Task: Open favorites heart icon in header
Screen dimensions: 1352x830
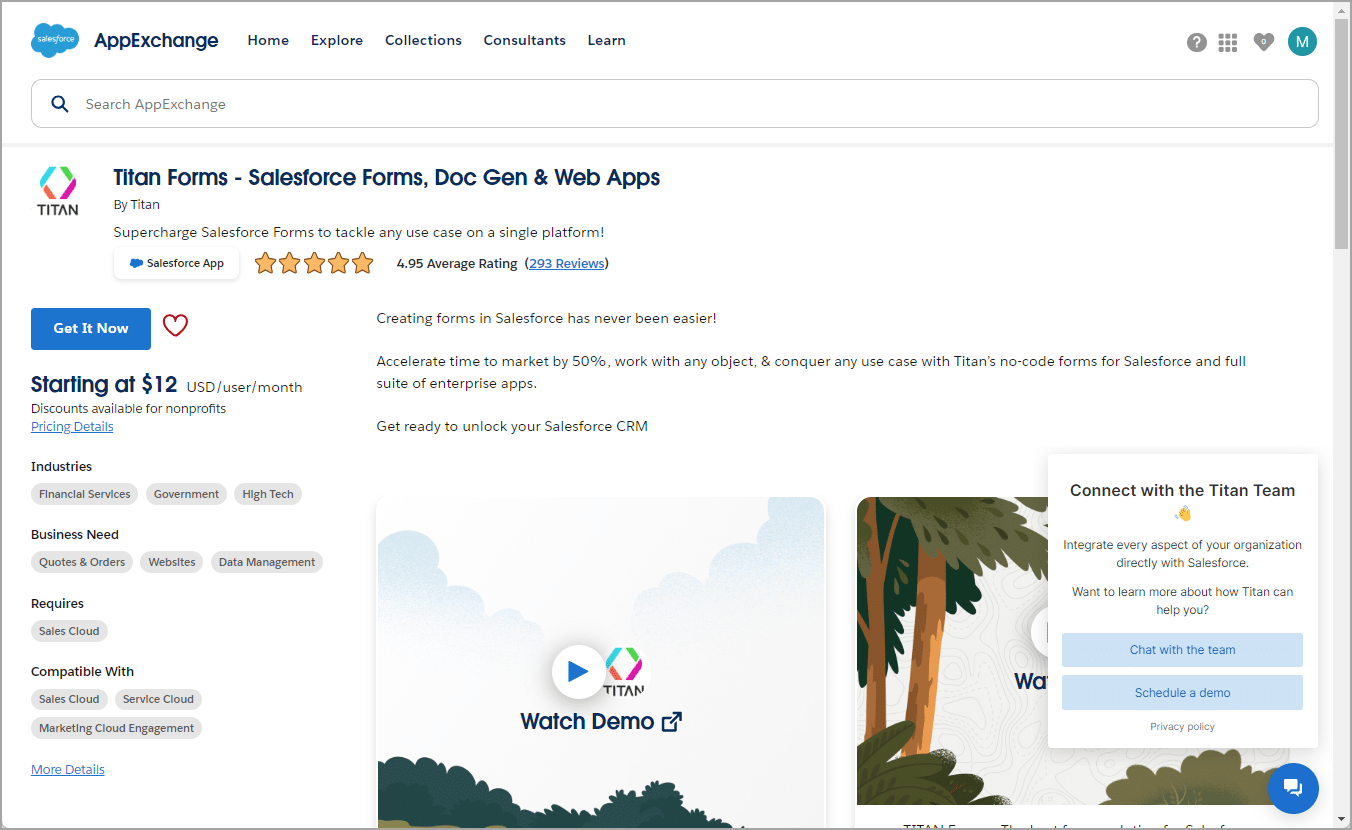Action: (1263, 42)
